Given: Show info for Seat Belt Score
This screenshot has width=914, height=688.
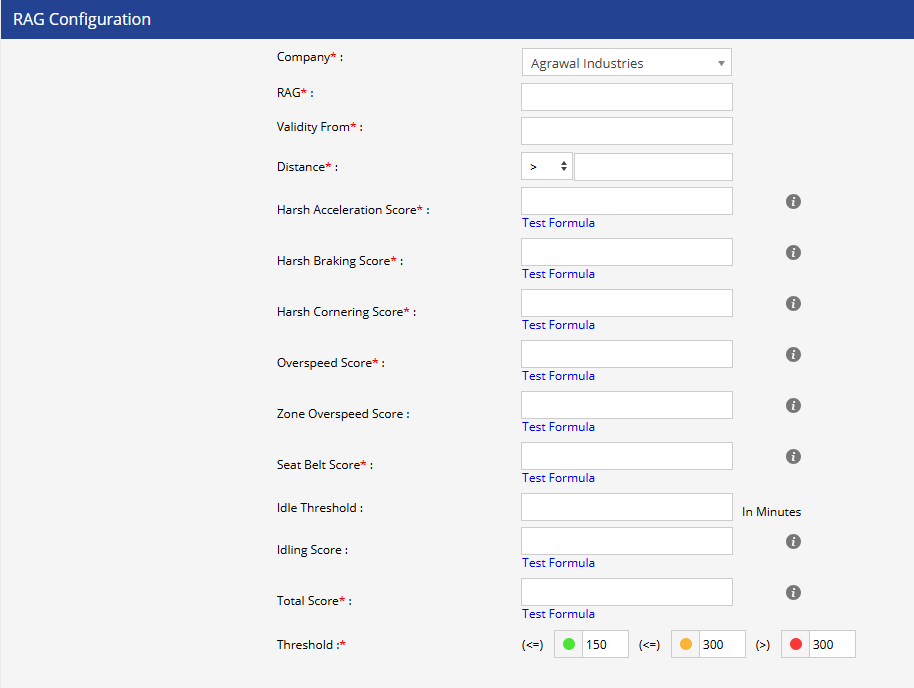Looking at the screenshot, I should 793,457.
